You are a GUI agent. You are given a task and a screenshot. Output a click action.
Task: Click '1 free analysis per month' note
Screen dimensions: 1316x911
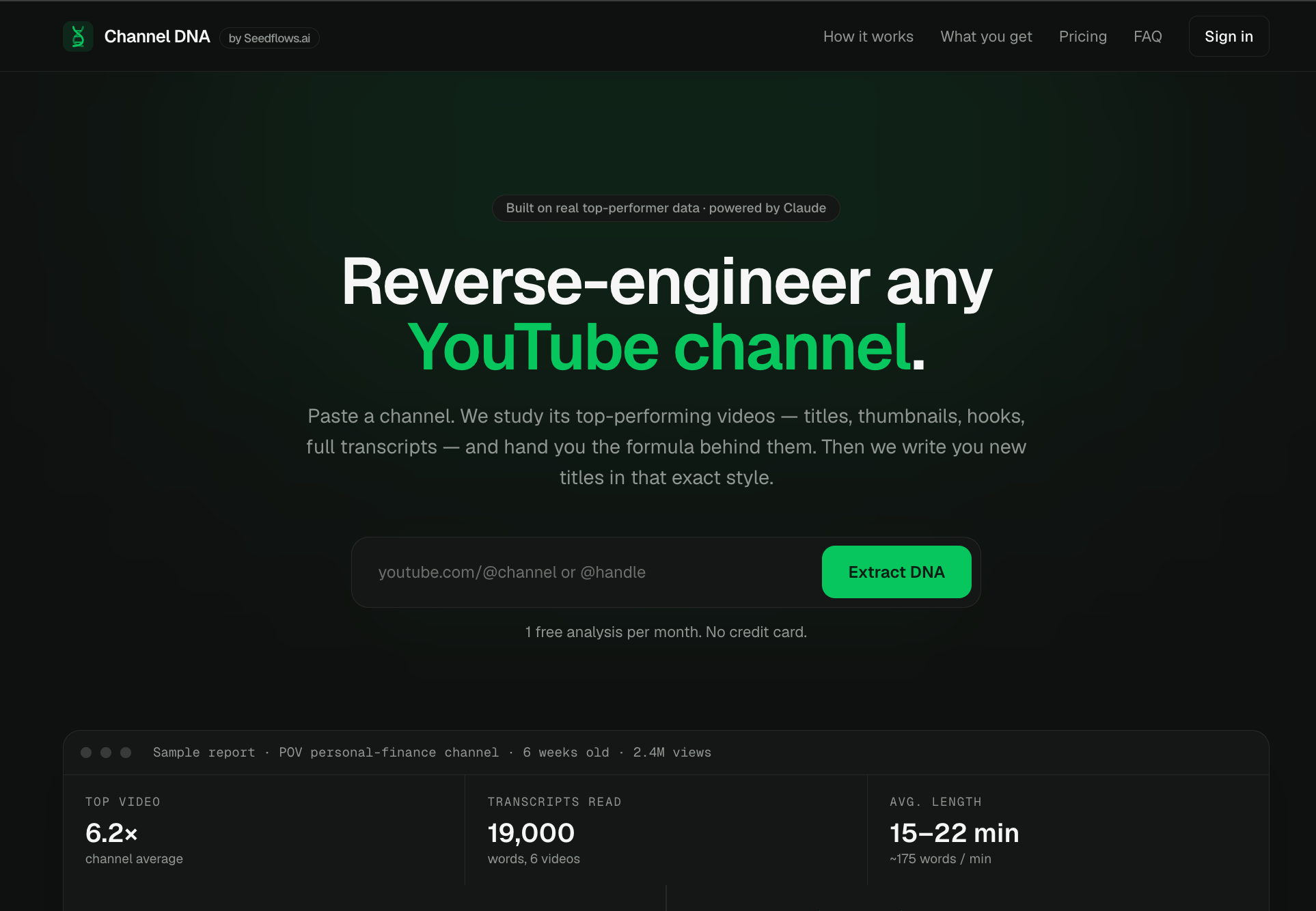point(666,632)
